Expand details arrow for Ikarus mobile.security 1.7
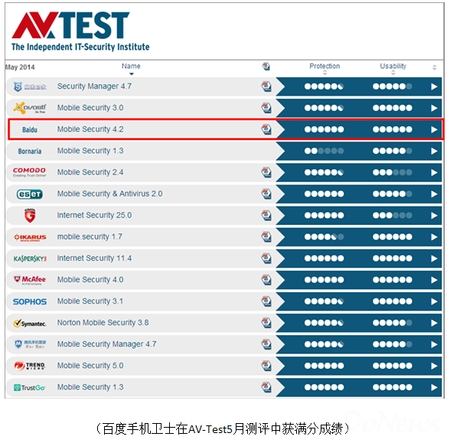The height and width of the screenshot is (443, 450). [x=434, y=237]
